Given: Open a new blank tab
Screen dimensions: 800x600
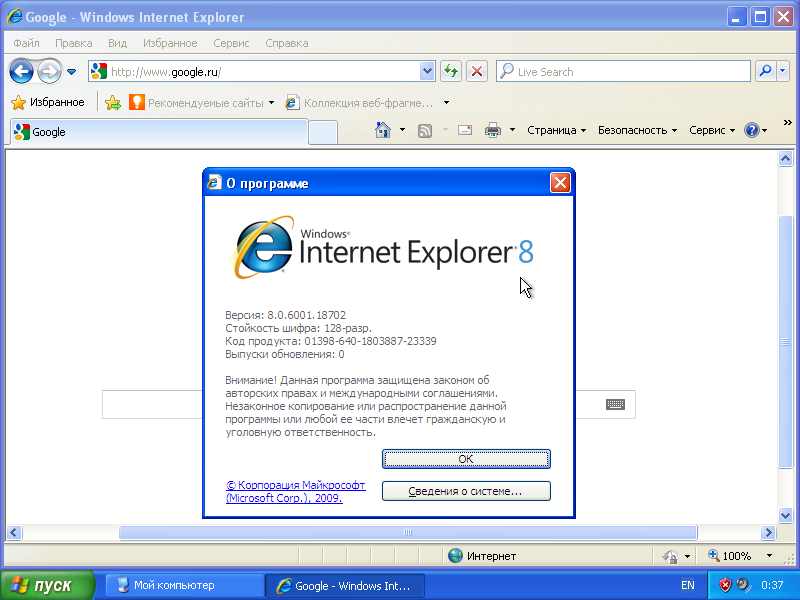Looking at the screenshot, I should (x=323, y=133).
